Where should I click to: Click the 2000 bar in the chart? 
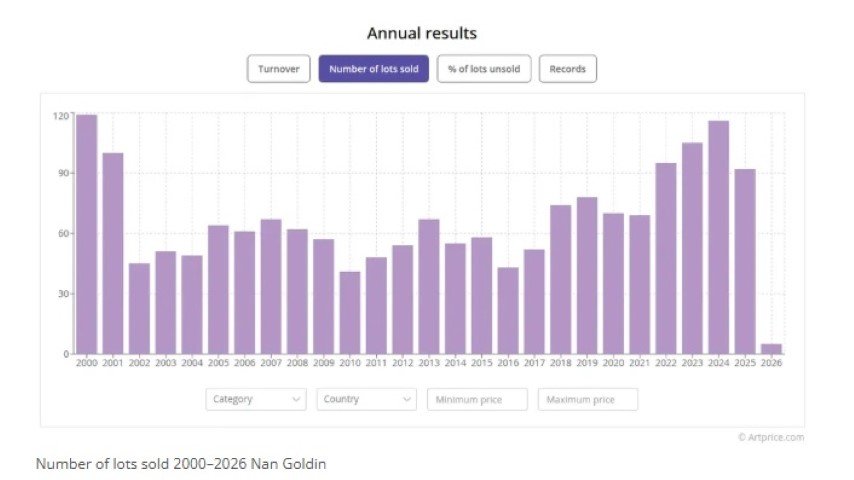87,235
